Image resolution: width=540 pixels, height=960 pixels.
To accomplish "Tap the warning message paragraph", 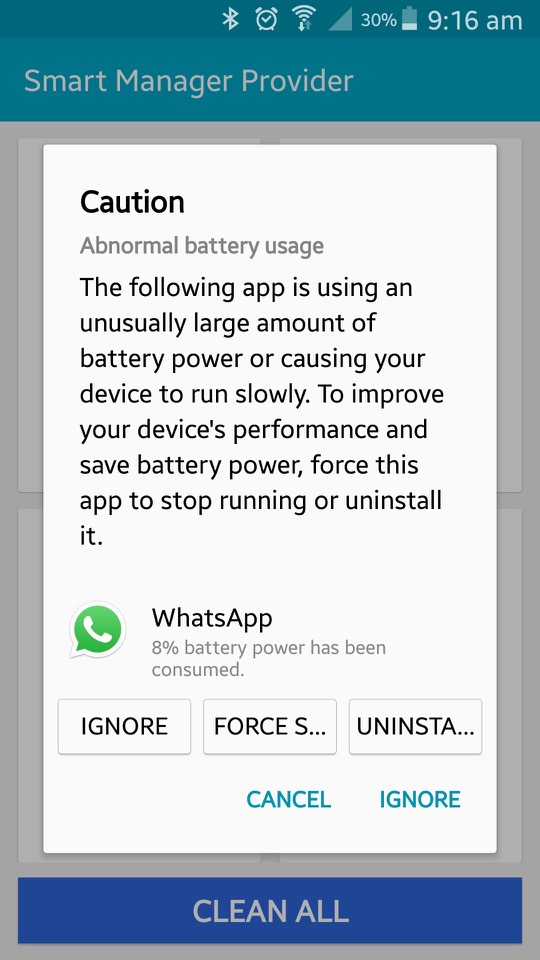I will [x=262, y=412].
